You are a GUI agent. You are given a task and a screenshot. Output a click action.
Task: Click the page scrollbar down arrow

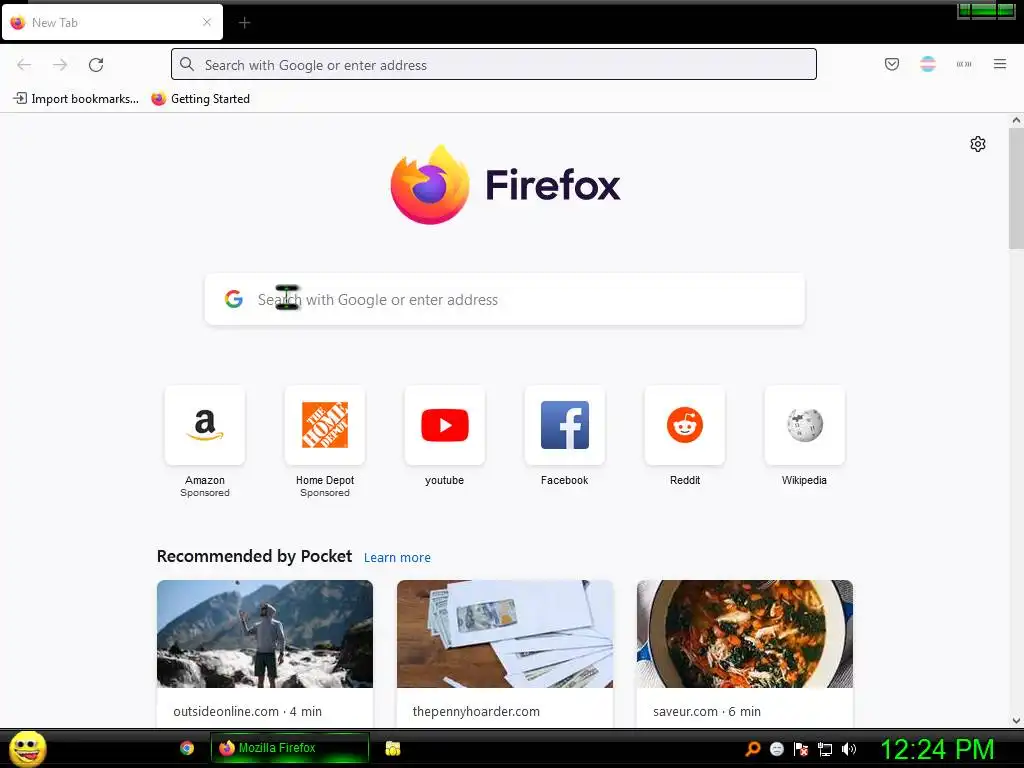[1016, 721]
